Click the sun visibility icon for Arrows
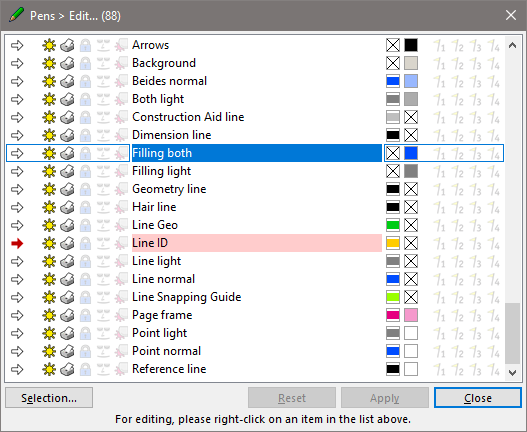Screen dimensions: 527x432 [49, 45]
